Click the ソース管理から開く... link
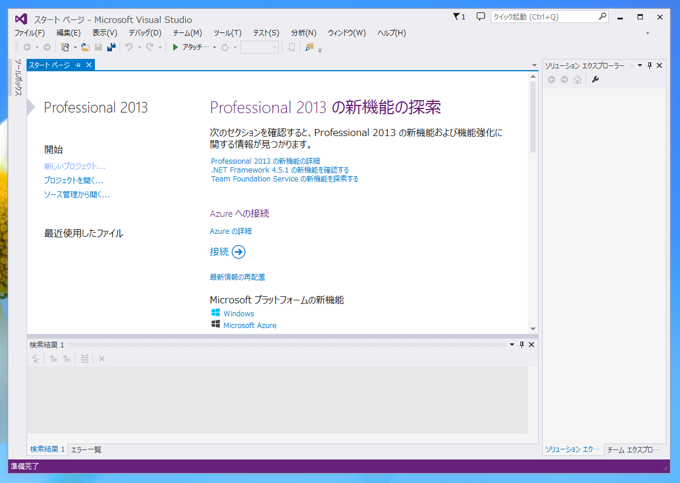Image resolution: width=680 pixels, height=483 pixels. [77, 195]
